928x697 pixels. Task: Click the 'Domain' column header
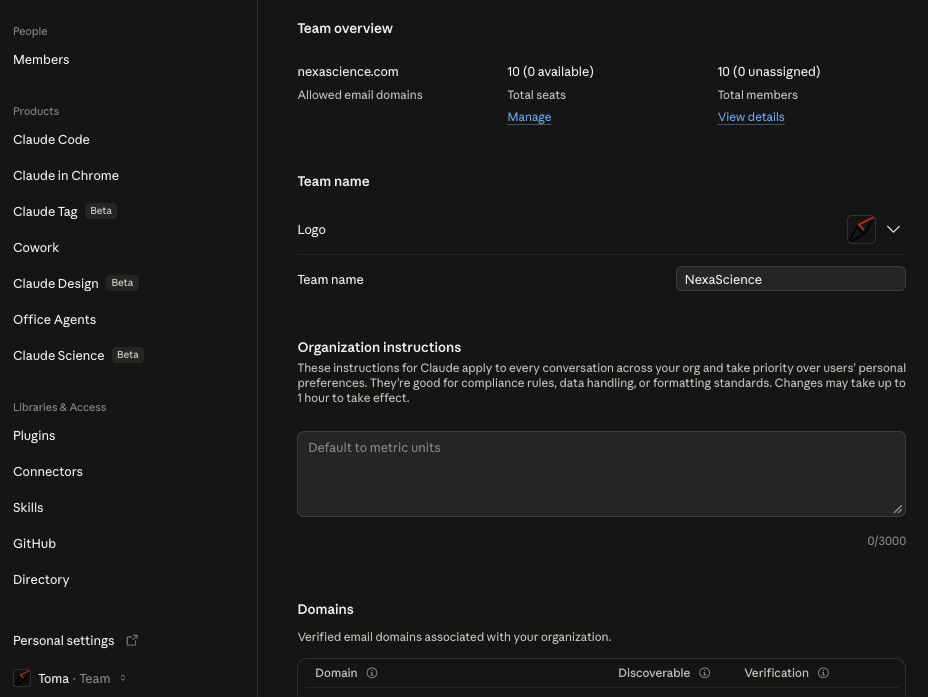tap(336, 673)
